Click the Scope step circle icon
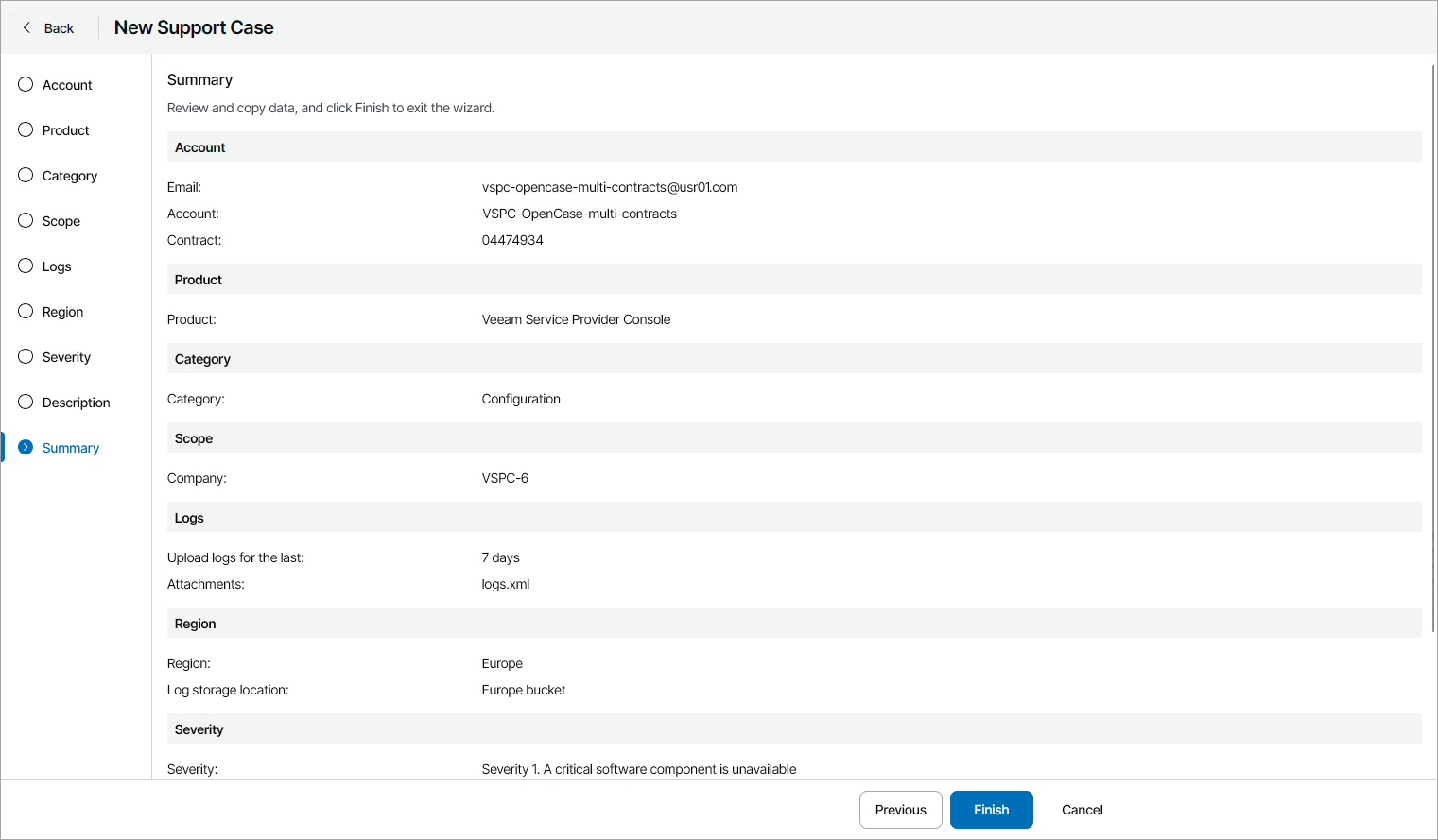The image size is (1438, 840). [x=26, y=220]
